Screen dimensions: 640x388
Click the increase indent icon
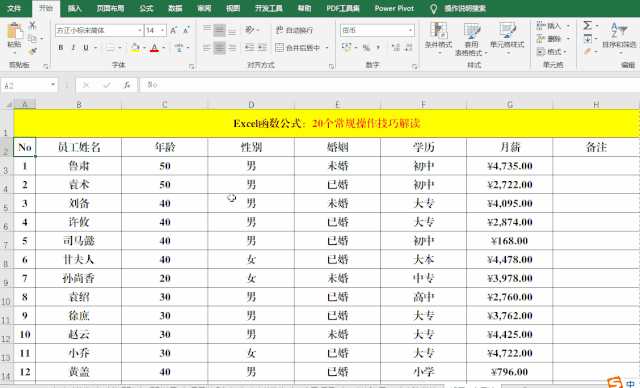[x=262, y=48]
